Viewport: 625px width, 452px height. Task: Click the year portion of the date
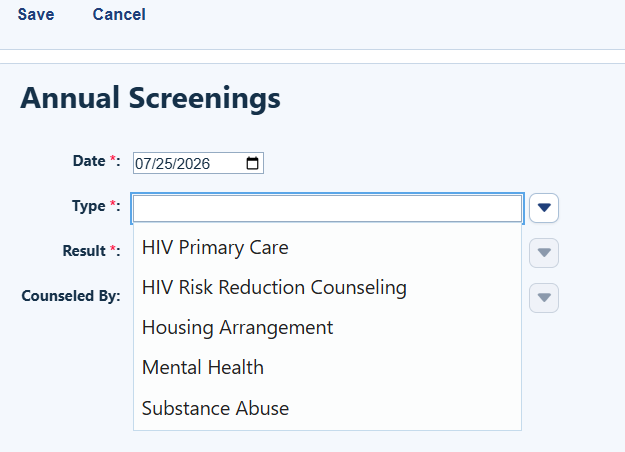(193, 163)
